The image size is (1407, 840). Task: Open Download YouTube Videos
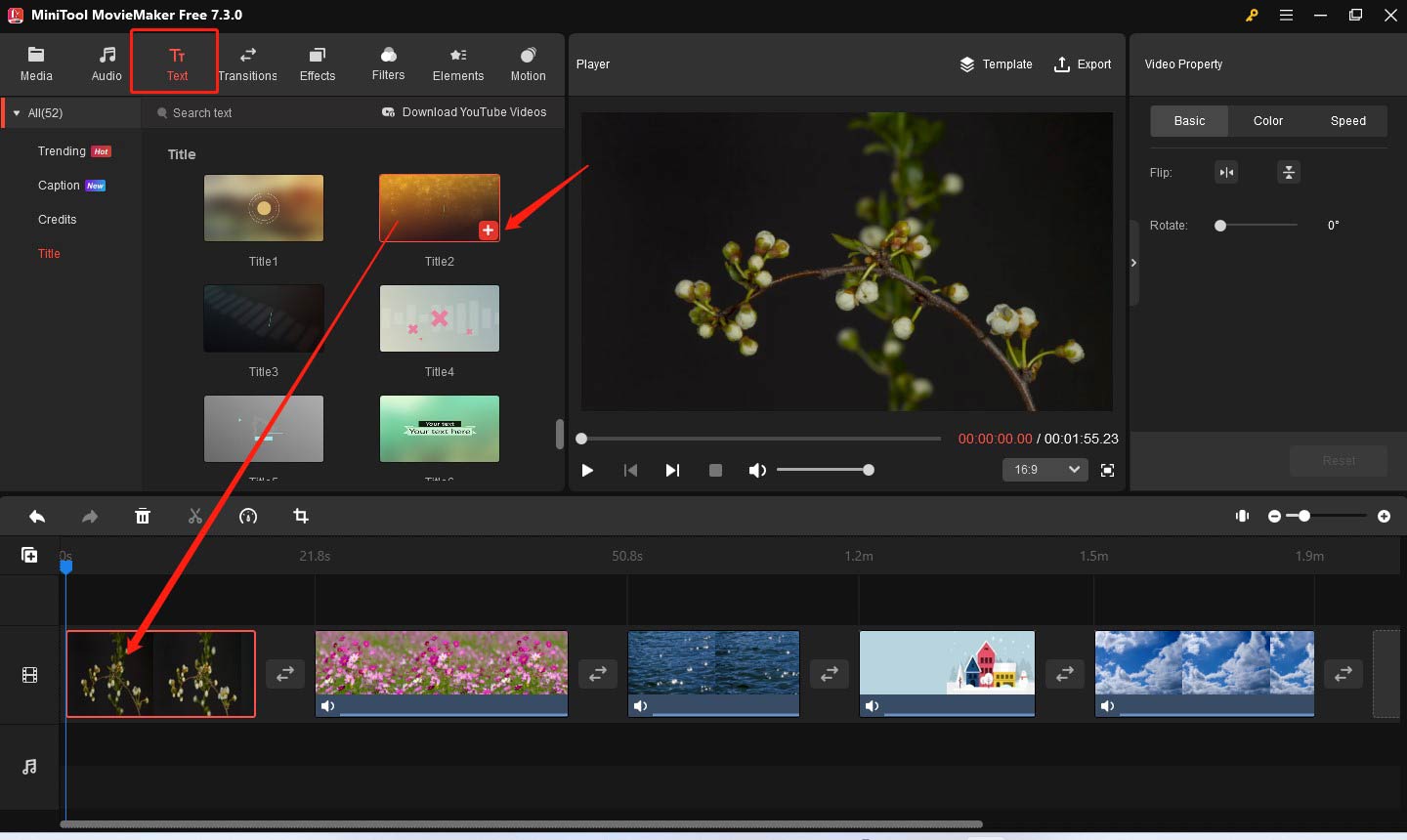[x=464, y=112]
